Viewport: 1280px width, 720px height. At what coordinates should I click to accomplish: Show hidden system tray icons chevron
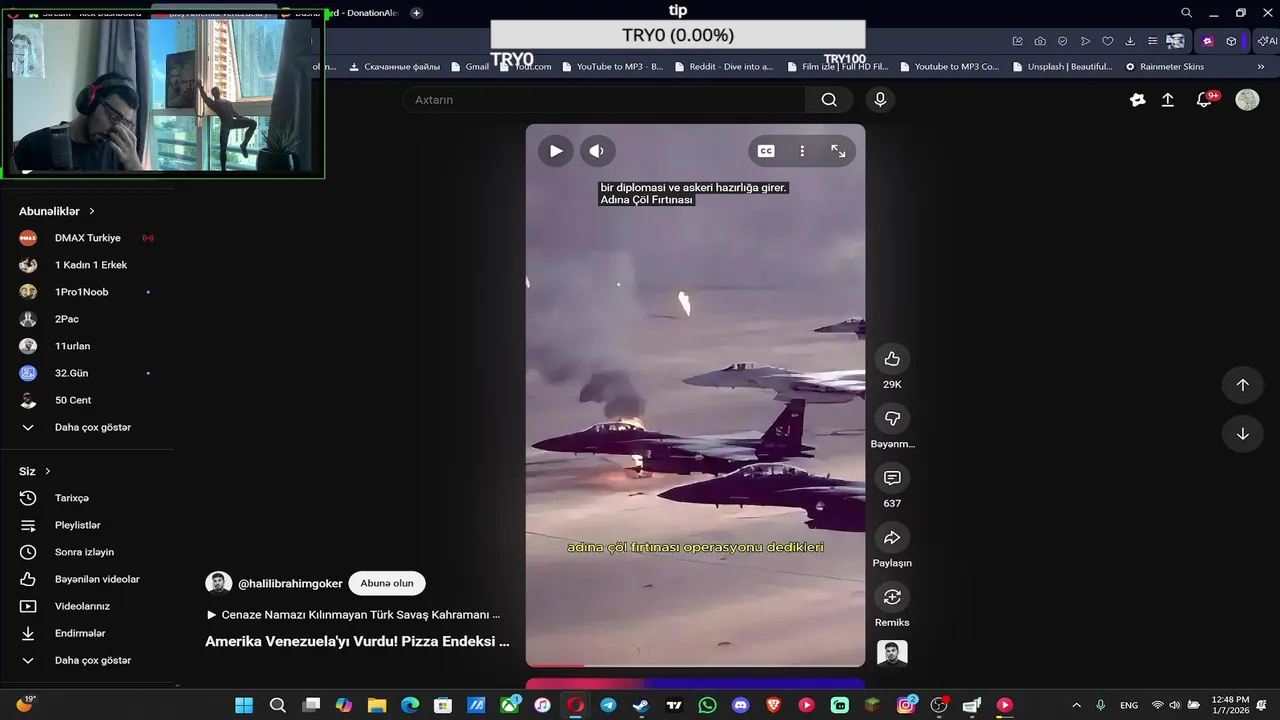1076,705
